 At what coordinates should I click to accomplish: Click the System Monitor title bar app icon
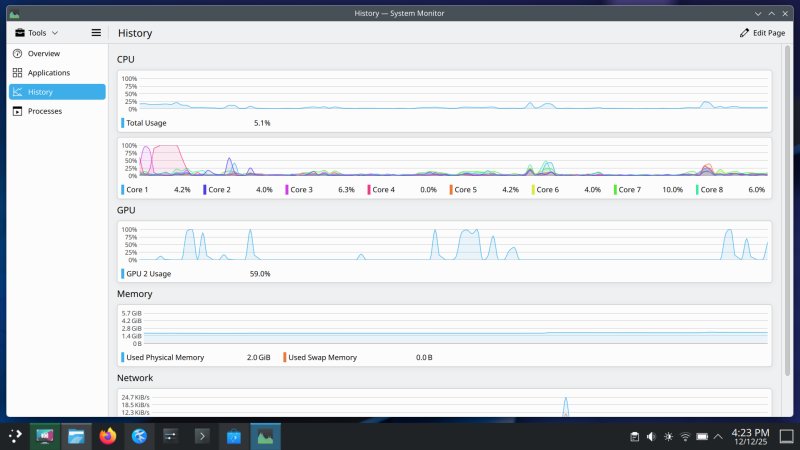tap(14, 13)
